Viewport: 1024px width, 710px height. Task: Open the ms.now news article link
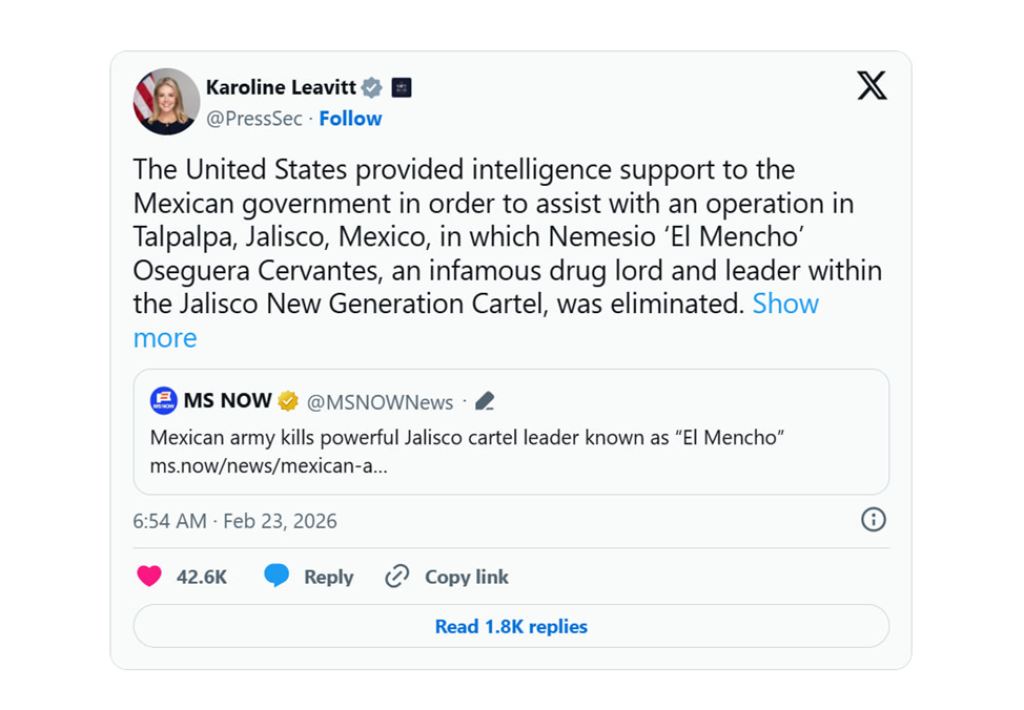click(268, 466)
